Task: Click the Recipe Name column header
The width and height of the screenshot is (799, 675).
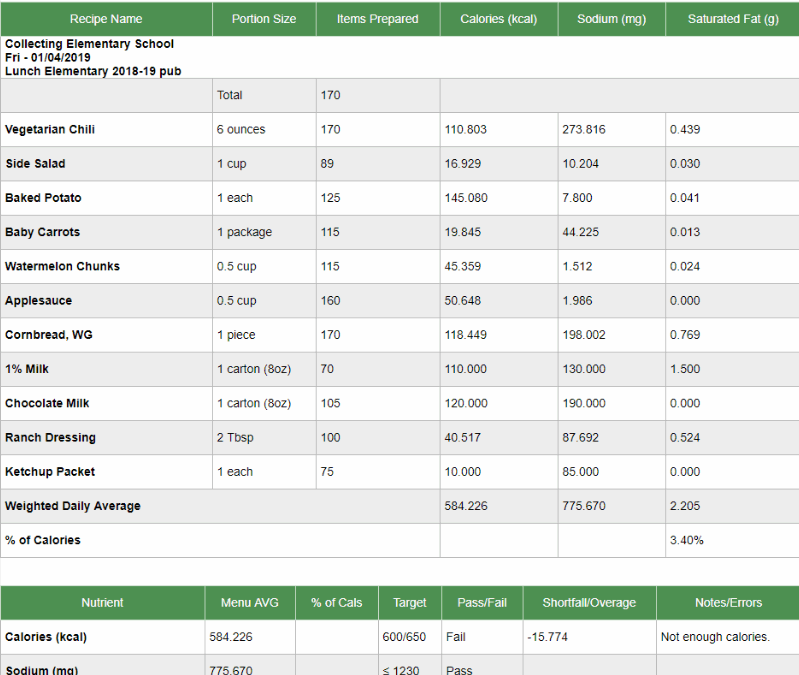Action: [106, 19]
